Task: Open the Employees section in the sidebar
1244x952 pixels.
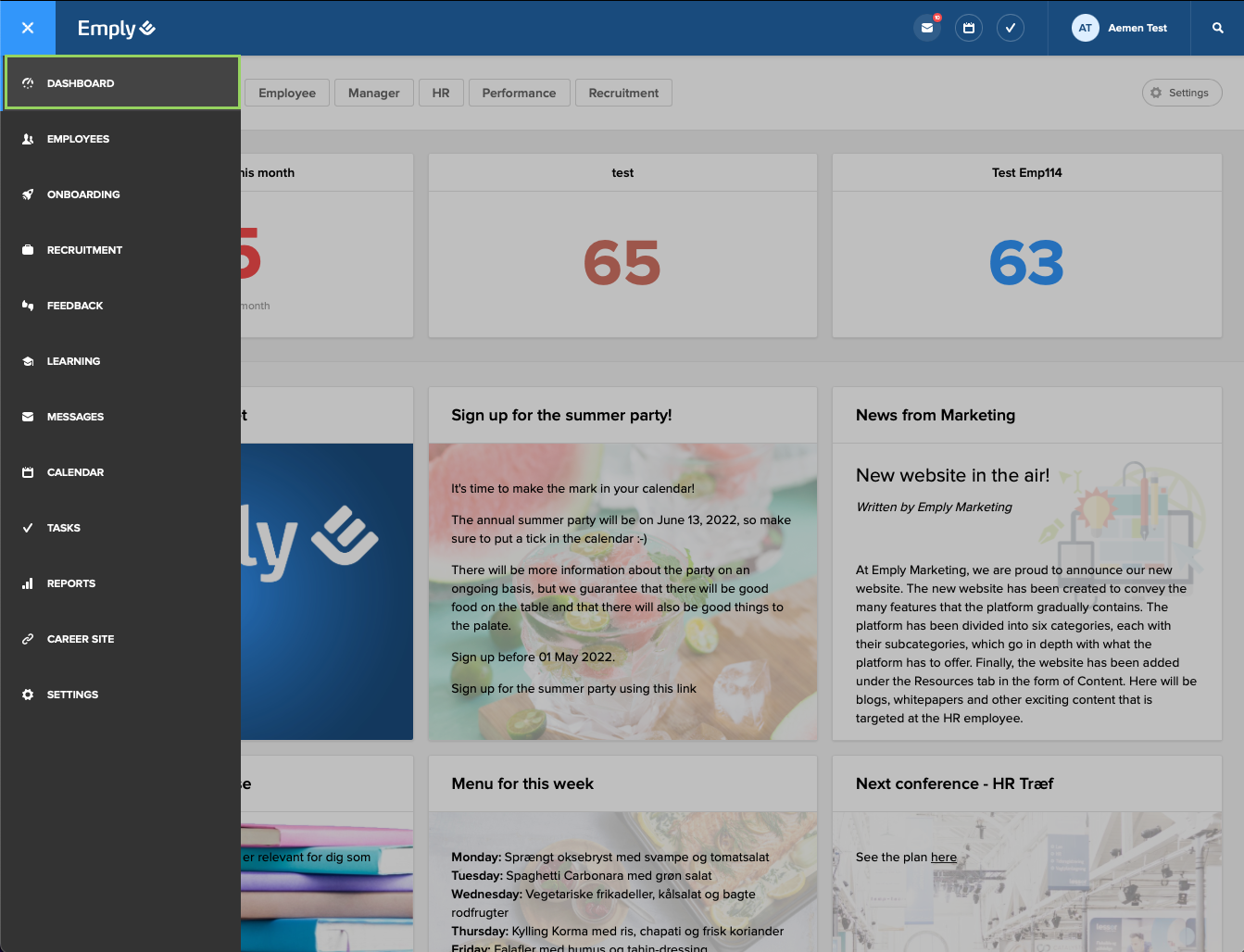Action: [78, 138]
